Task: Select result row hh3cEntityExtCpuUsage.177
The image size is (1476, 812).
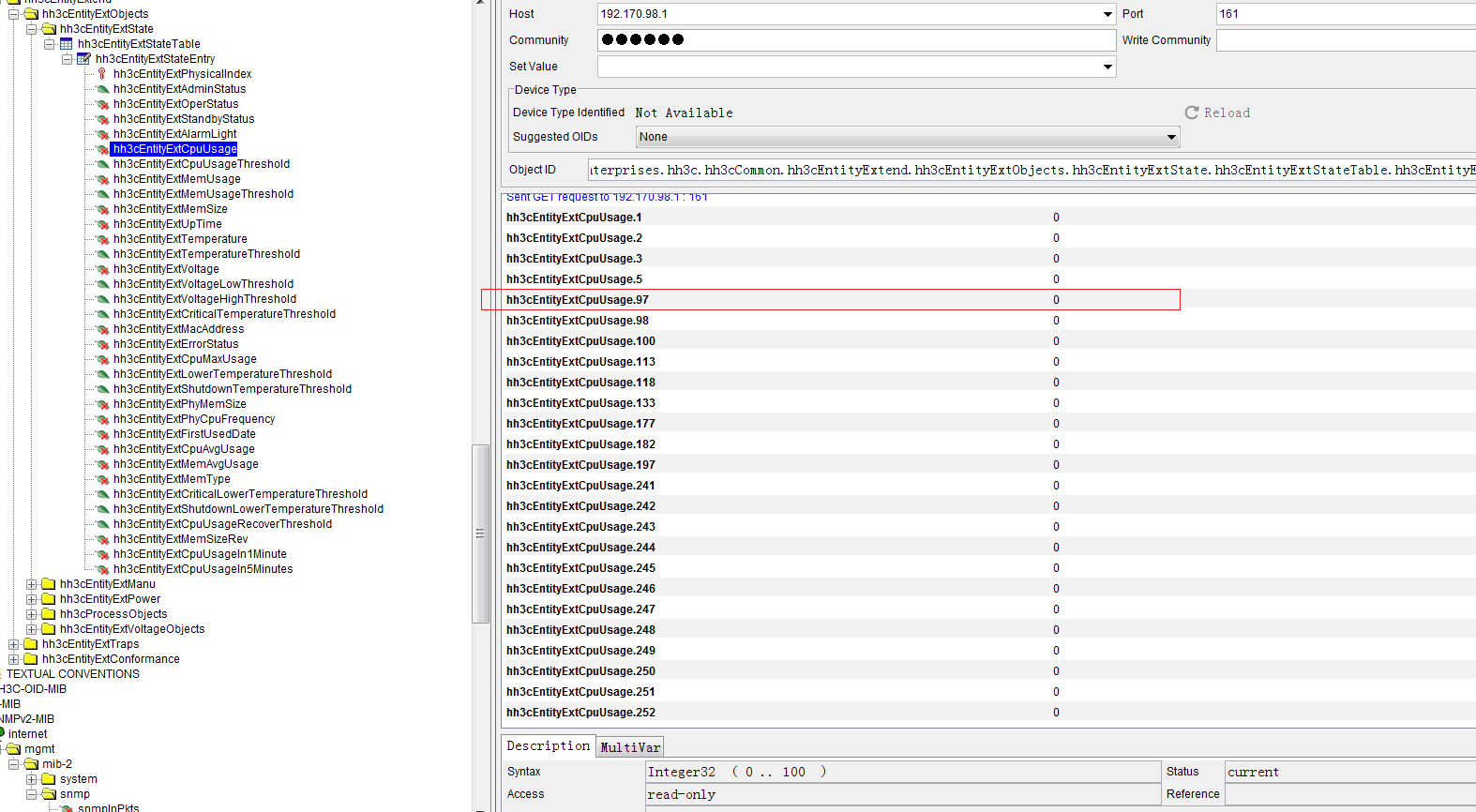Action: [988, 424]
